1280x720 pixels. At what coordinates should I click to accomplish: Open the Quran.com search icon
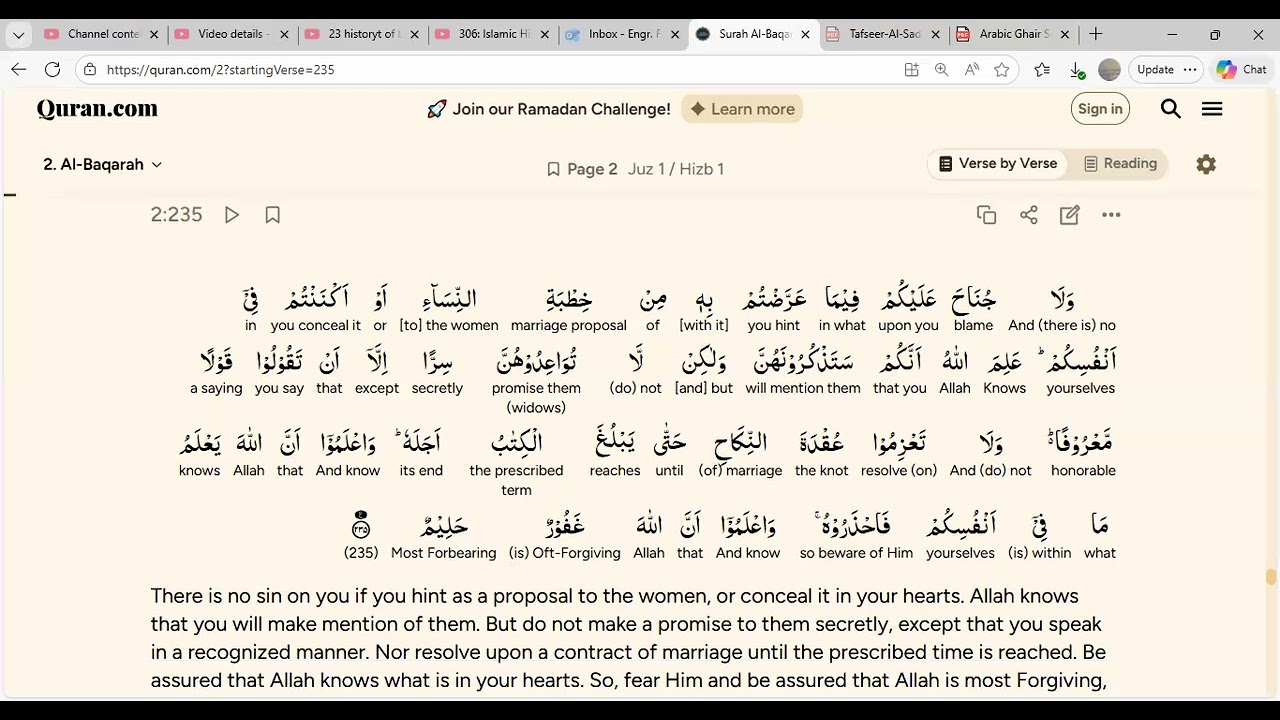click(x=1170, y=109)
